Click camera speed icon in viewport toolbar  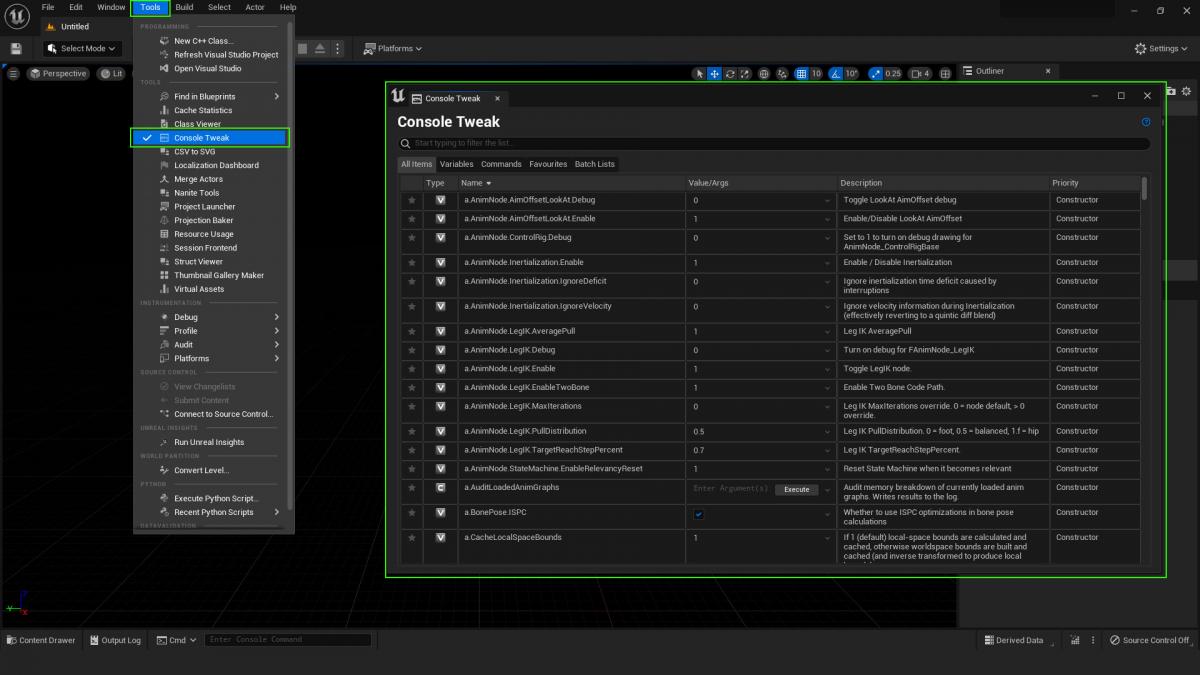coord(914,74)
